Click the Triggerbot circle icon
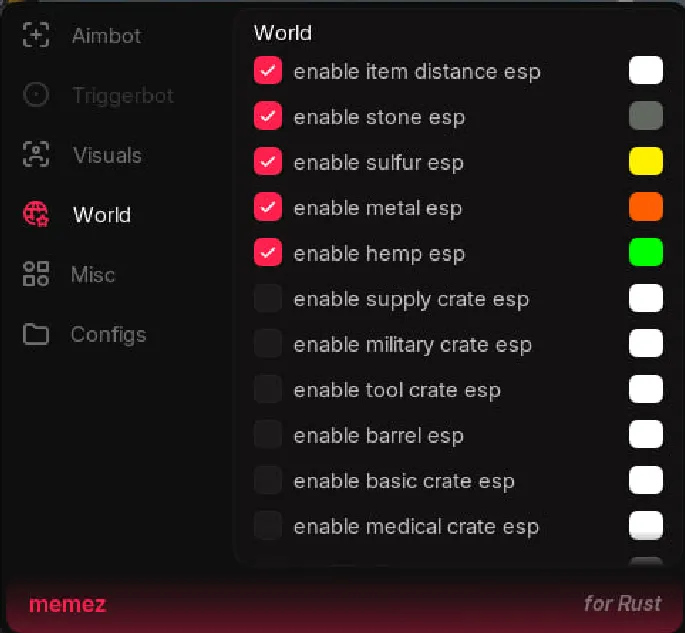Viewport: 685px width, 633px height. tap(36, 95)
